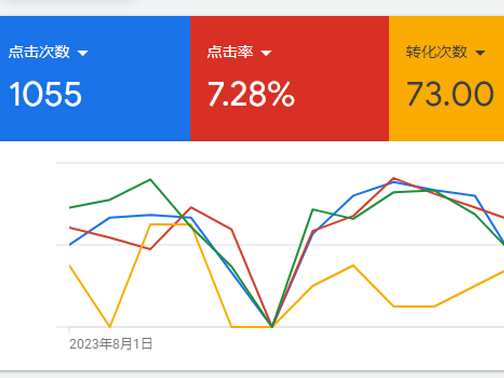Click the 2023年8月1日 axis date label
The height and width of the screenshot is (378, 504).
[x=111, y=344]
